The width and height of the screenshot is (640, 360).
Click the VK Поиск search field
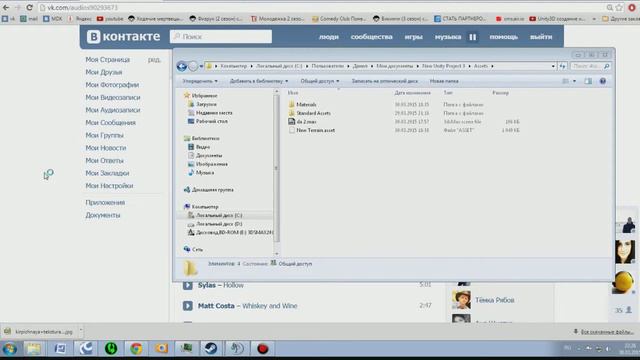221,37
